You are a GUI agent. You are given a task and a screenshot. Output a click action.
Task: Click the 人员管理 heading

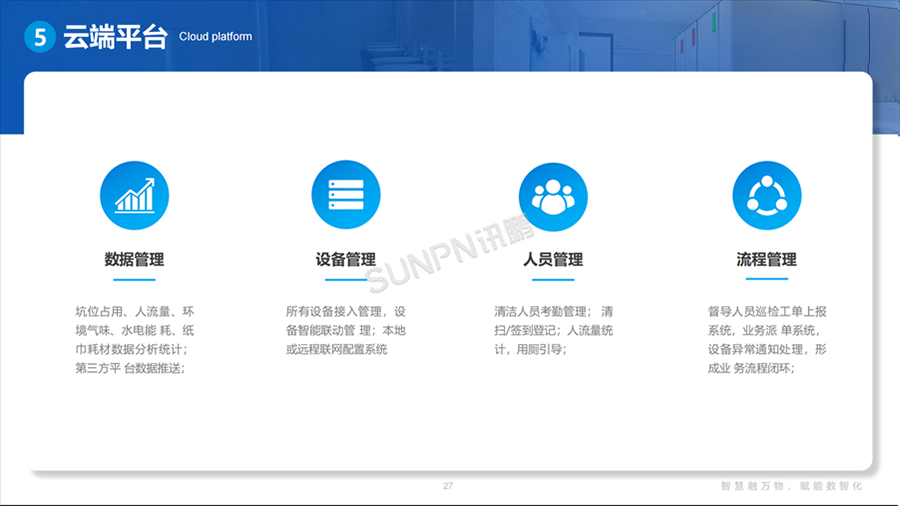point(553,260)
